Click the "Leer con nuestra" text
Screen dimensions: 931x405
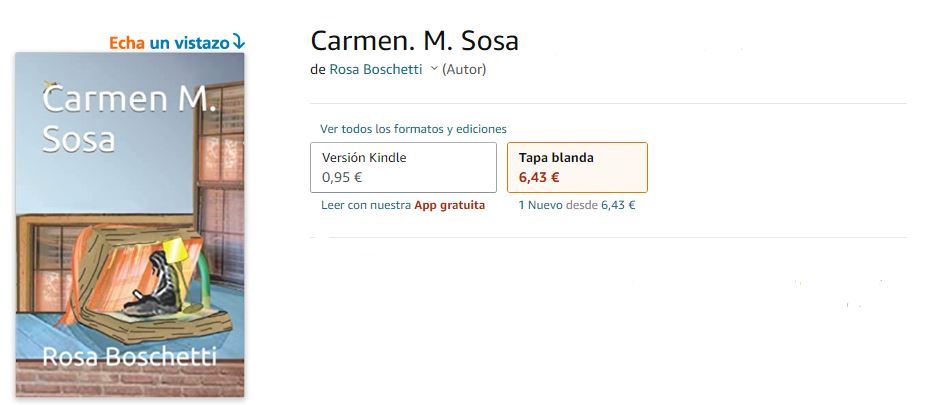pyautogui.click(x=366, y=205)
